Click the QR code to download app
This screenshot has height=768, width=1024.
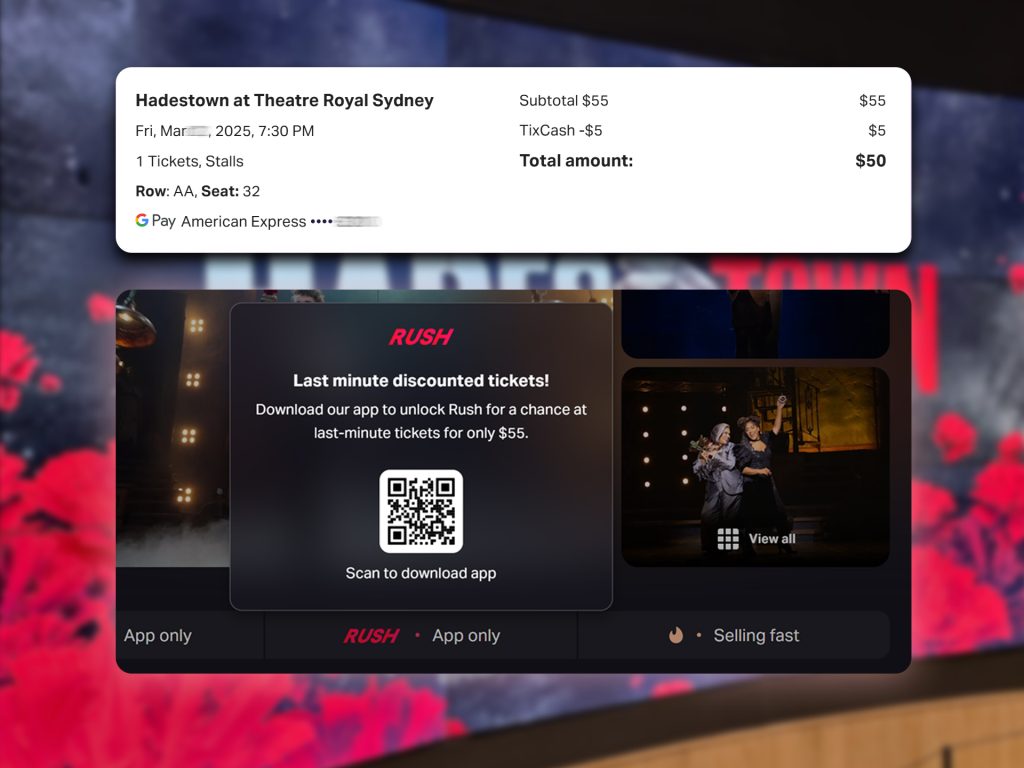click(x=421, y=511)
